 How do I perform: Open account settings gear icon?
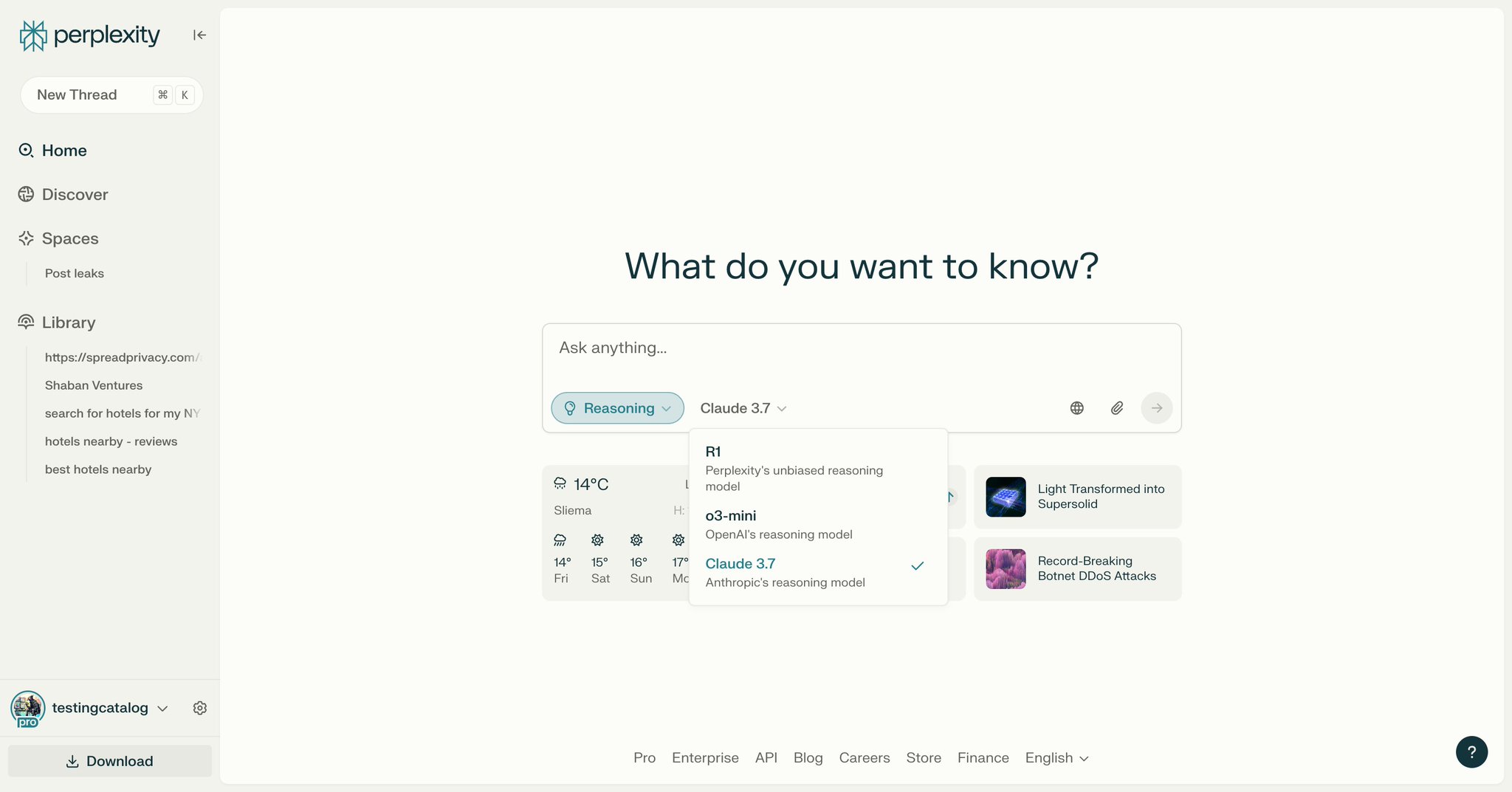[x=200, y=708]
